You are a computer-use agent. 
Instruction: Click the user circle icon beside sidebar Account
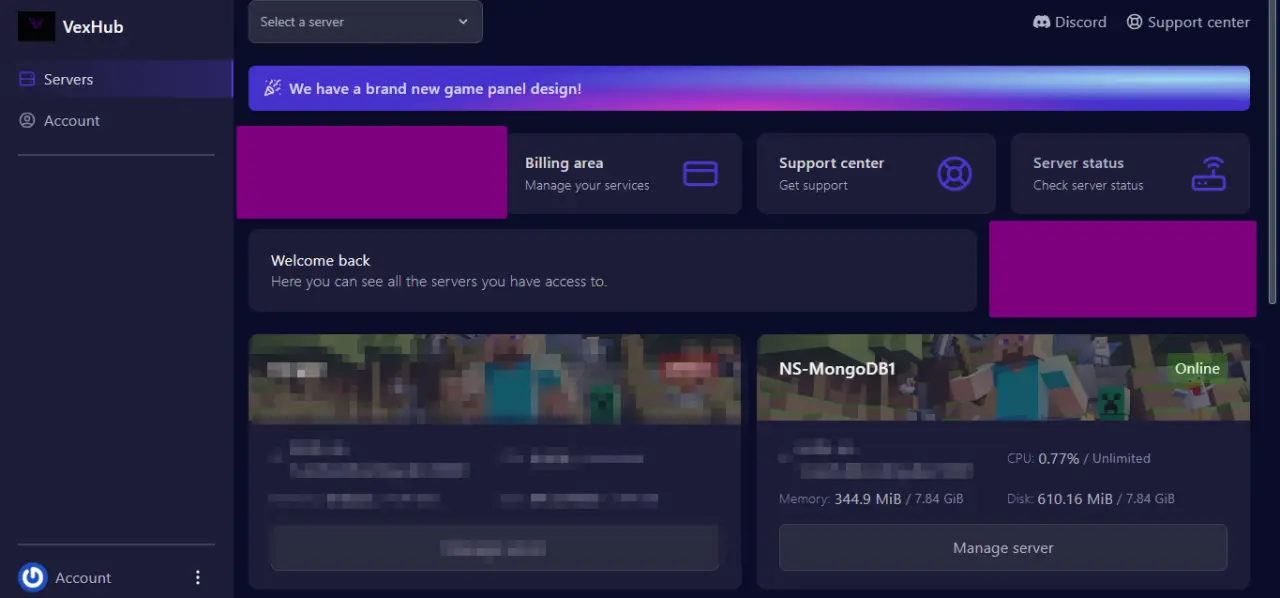point(27,120)
